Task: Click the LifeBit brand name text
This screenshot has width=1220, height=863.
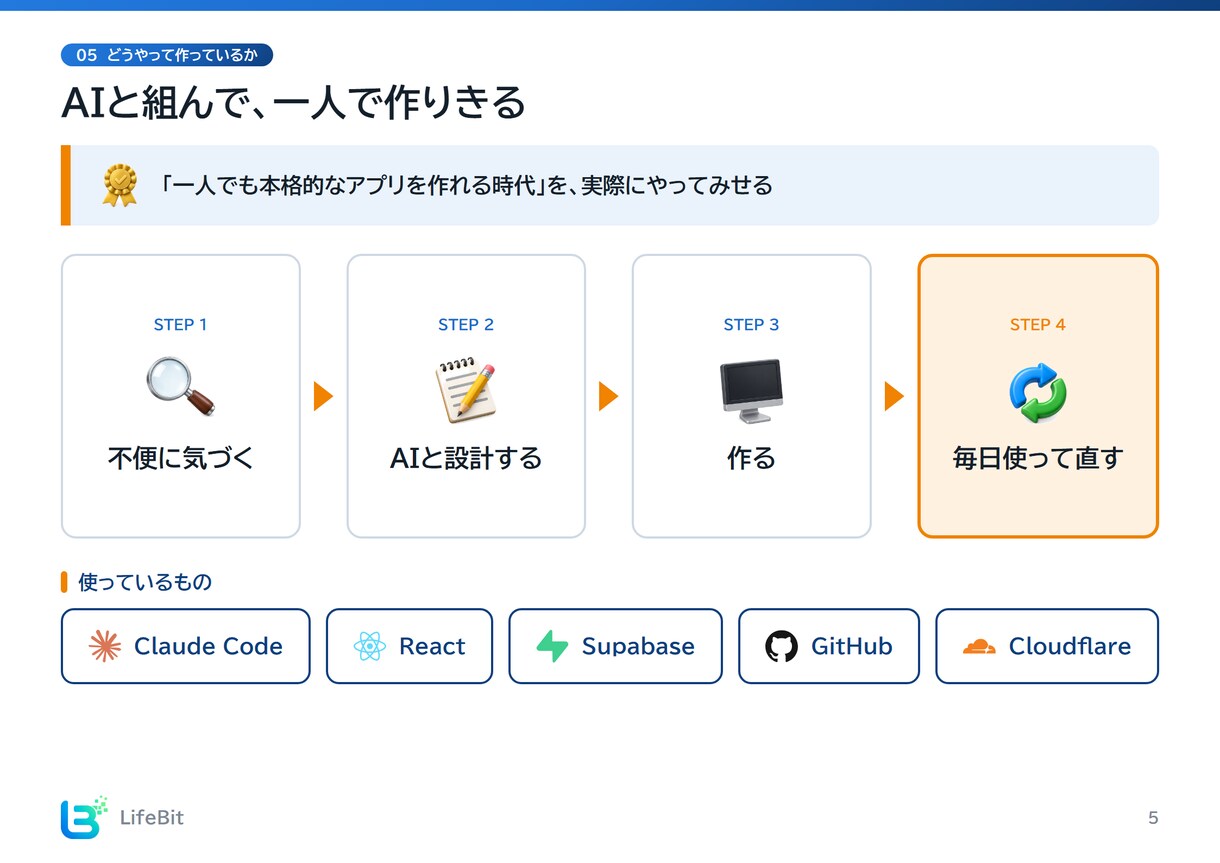Action: [152, 818]
